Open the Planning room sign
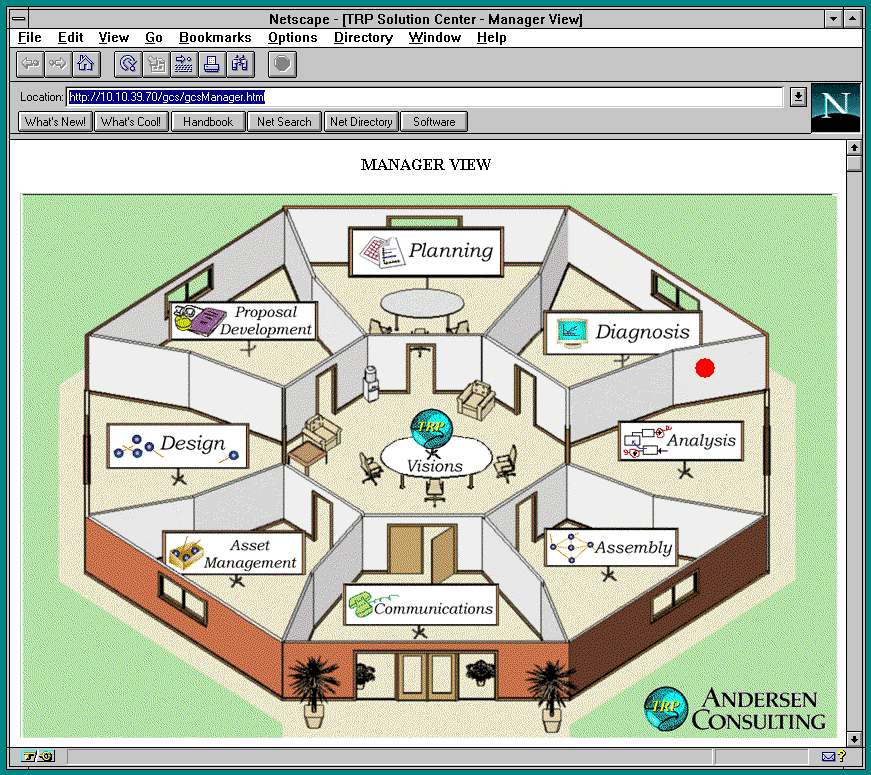 tap(426, 251)
